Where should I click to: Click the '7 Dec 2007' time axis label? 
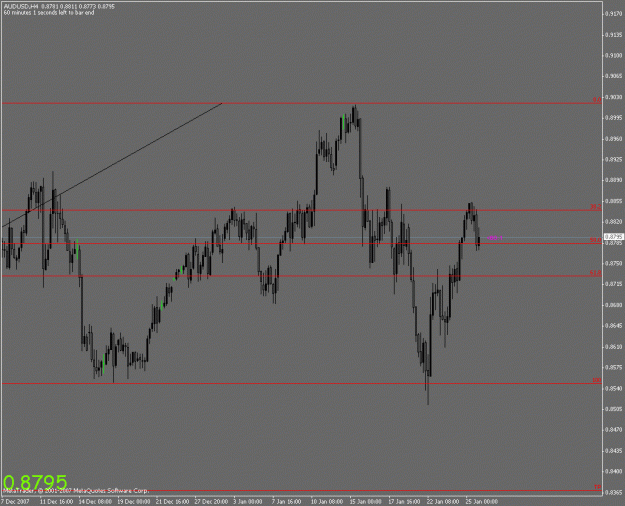coord(15,501)
